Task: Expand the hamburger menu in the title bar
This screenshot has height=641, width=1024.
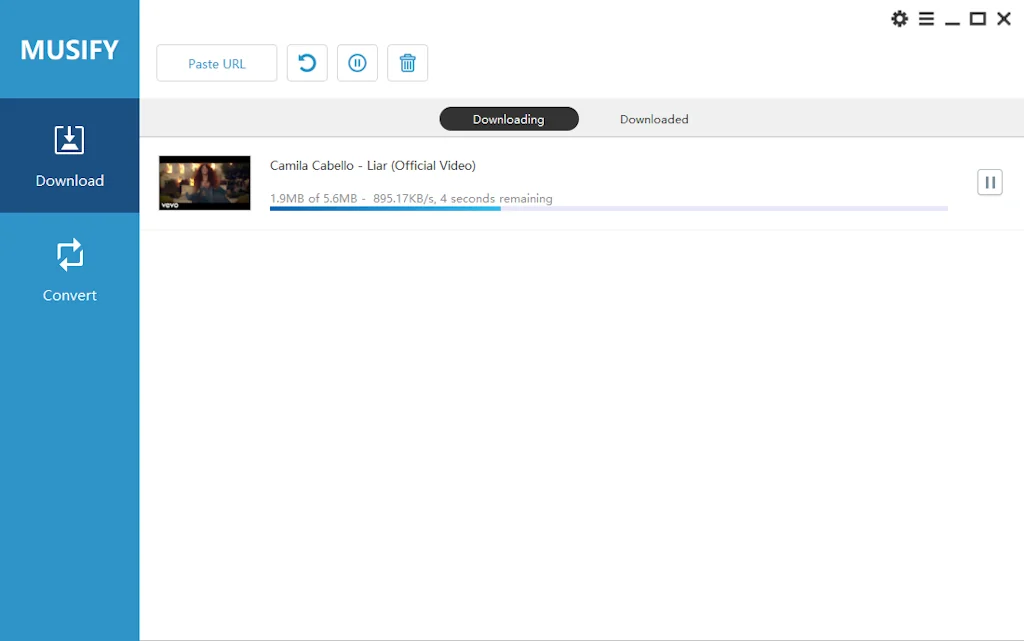Action: point(926,19)
